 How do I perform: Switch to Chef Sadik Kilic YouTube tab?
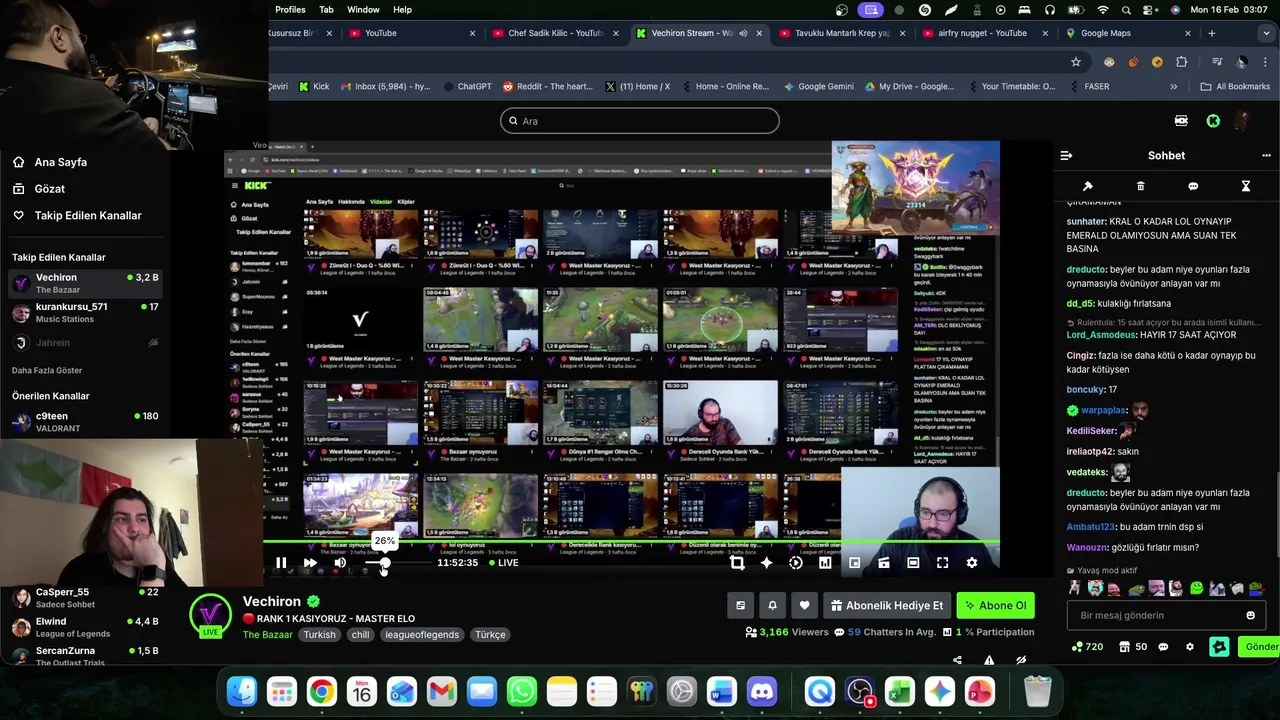pos(556,33)
